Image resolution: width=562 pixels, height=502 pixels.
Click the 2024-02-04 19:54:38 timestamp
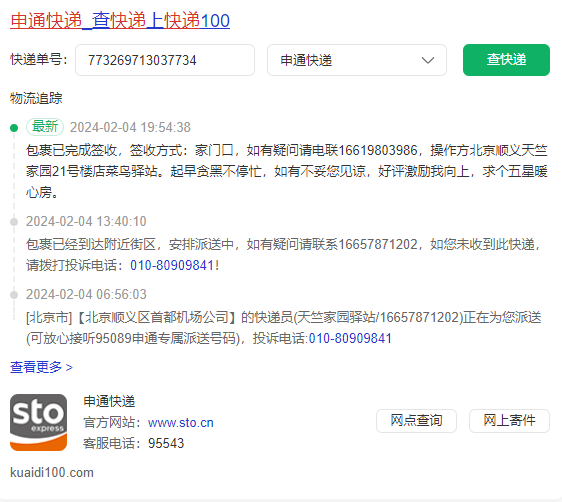[130, 127]
